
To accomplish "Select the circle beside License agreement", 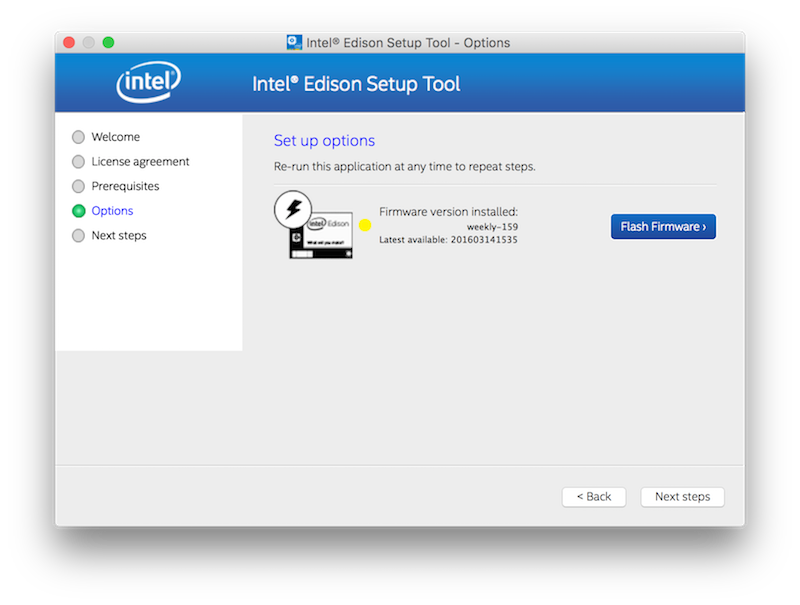I will [79, 162].
